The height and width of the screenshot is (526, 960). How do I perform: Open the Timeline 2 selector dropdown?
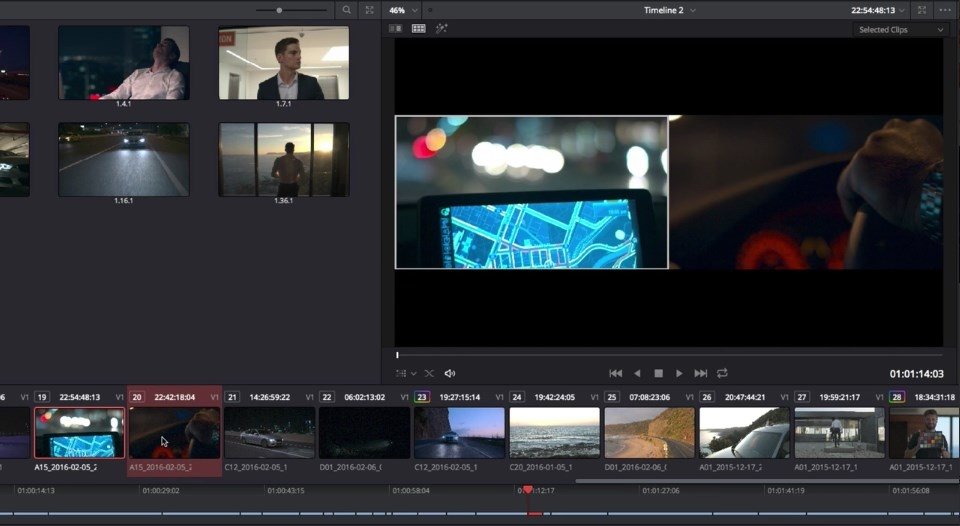(x=669, y=10)
